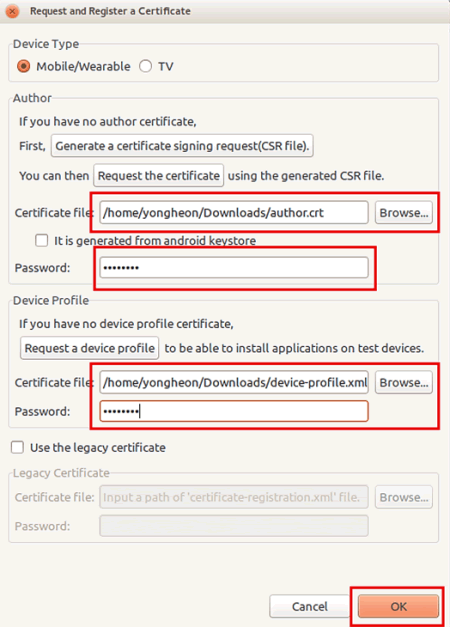The image size is (450, 627).
Task: Select the Mobile/Wearable device type
Action: point(24,66)
